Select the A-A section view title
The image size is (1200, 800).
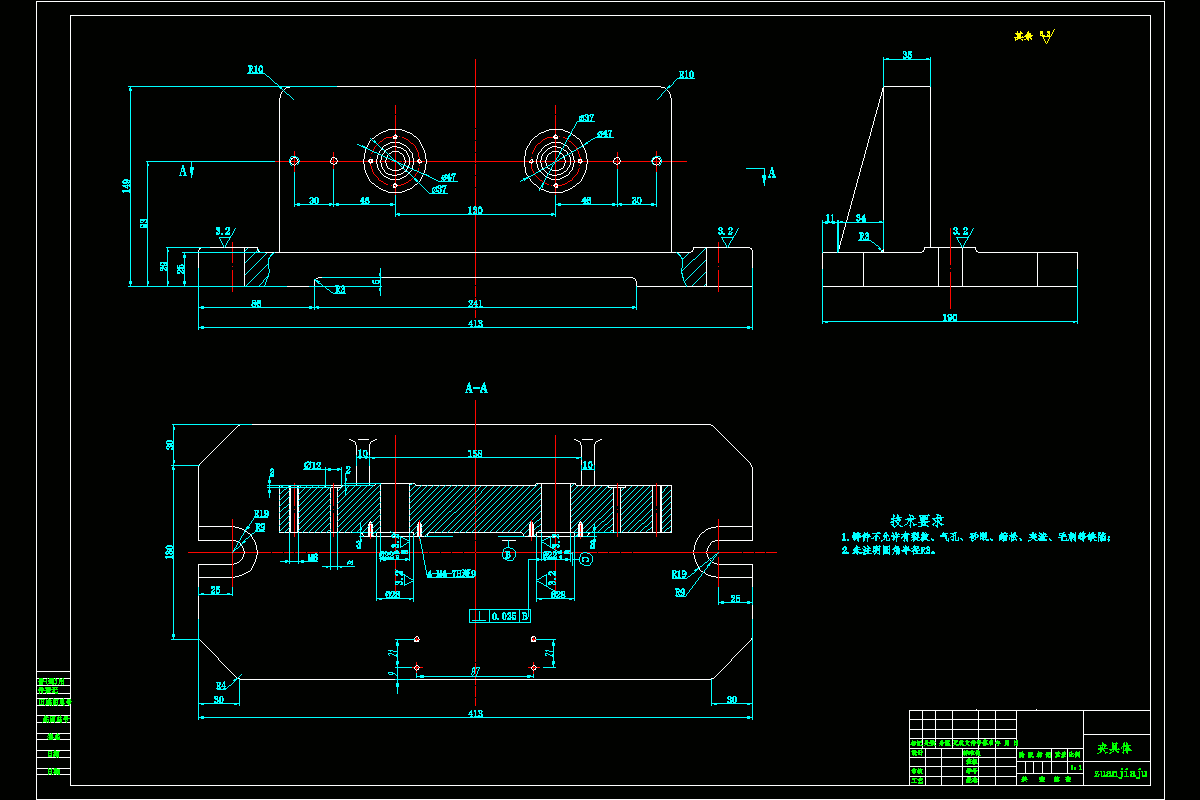476,388
